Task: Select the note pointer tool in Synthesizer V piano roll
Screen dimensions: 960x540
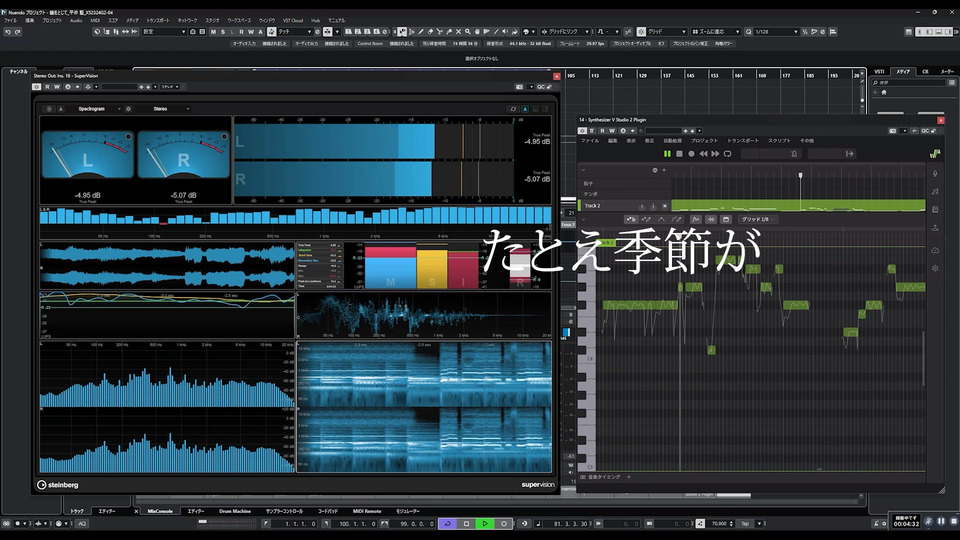Action: pyautogui.click(x=631, y=219)
